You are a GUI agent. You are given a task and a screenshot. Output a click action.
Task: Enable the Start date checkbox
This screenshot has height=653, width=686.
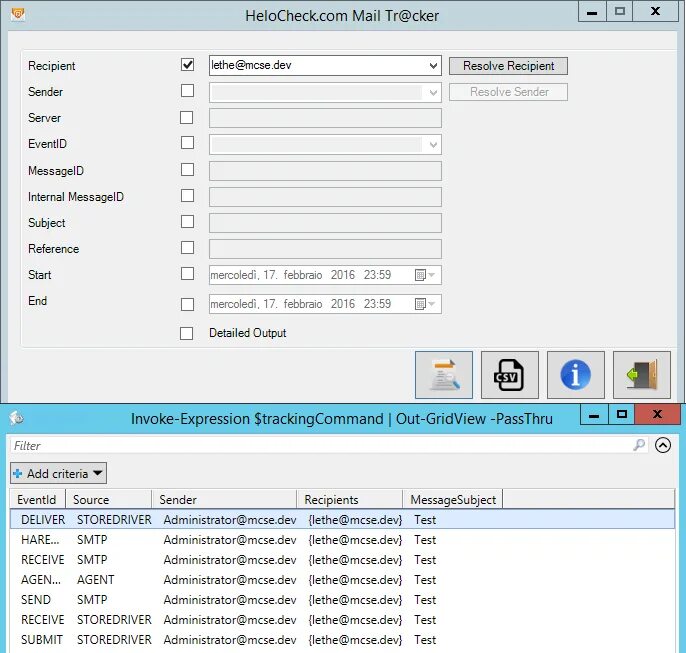[x=187, y=274]
